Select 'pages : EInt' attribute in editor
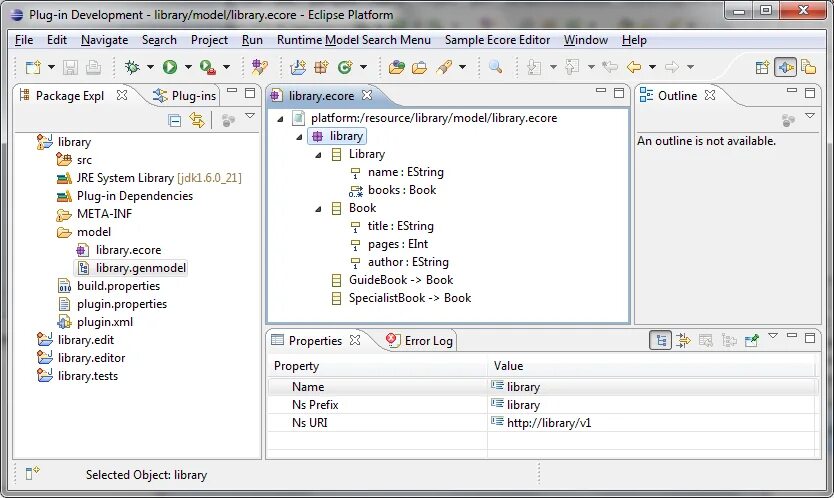 point(389,244)
